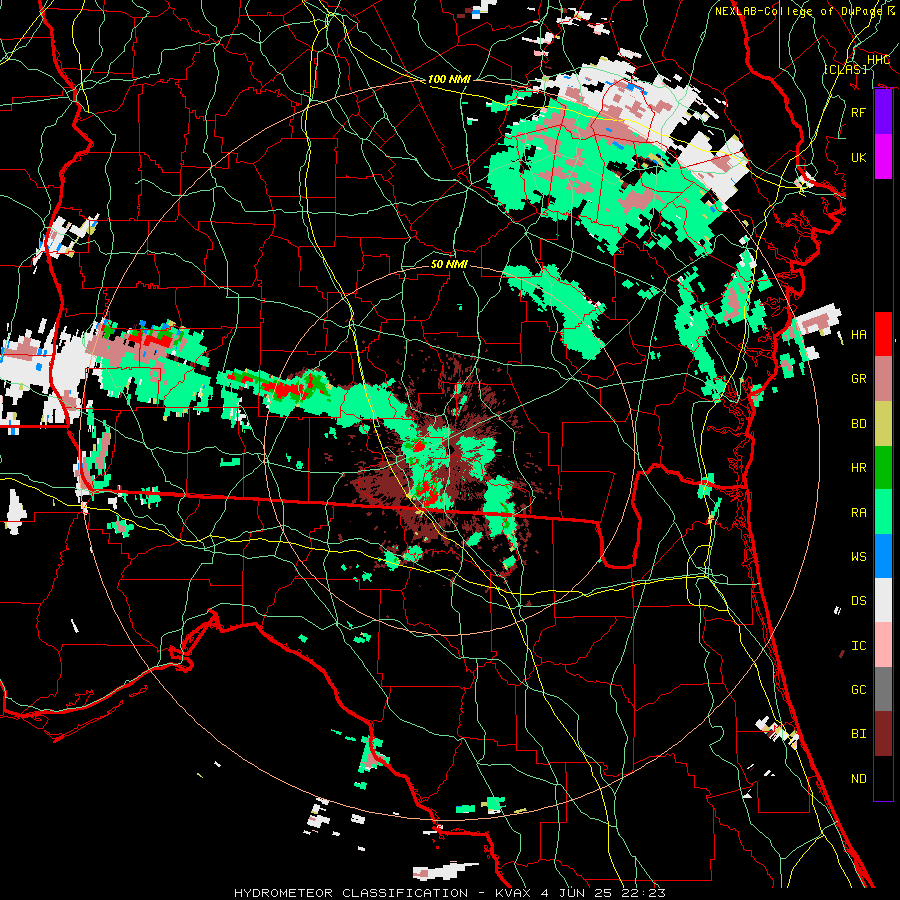Click the BI brown legend swatch
The height and width of the screenshot is (900, 900).
tap(883, 734)
